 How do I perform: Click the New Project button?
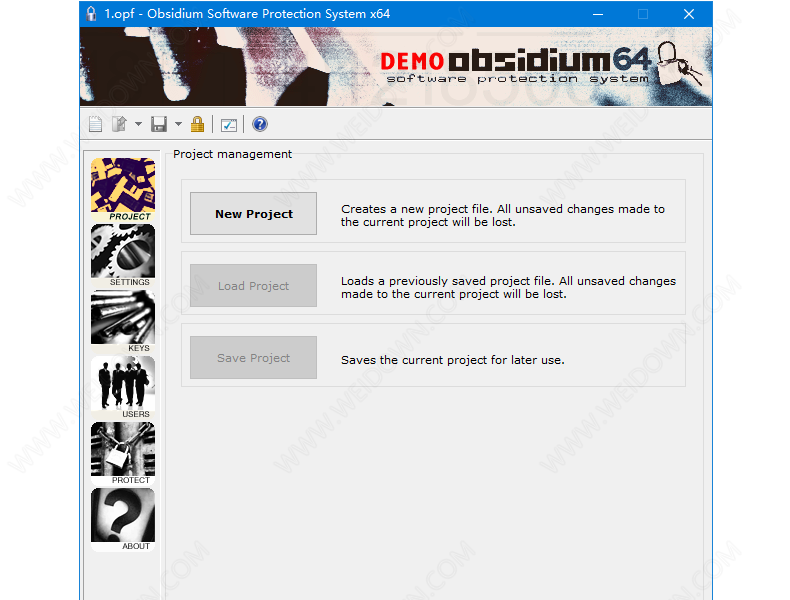tap(253, 214)
